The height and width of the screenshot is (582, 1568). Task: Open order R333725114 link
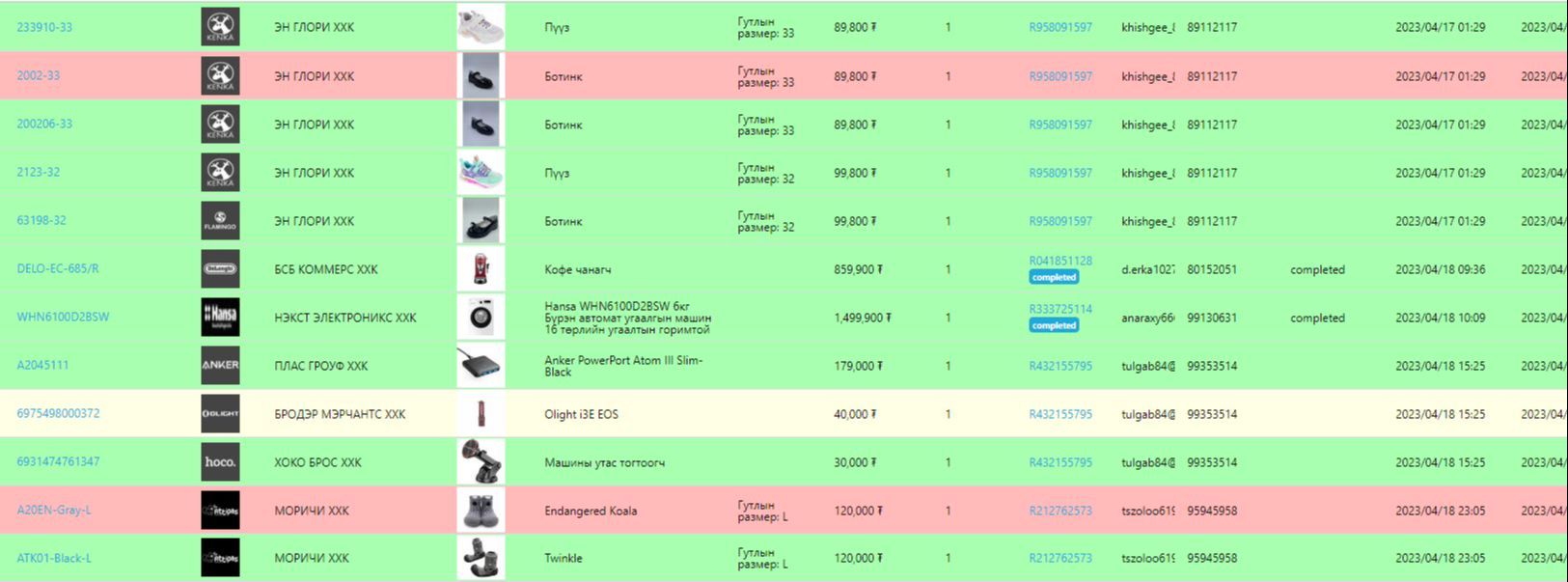1060,309
